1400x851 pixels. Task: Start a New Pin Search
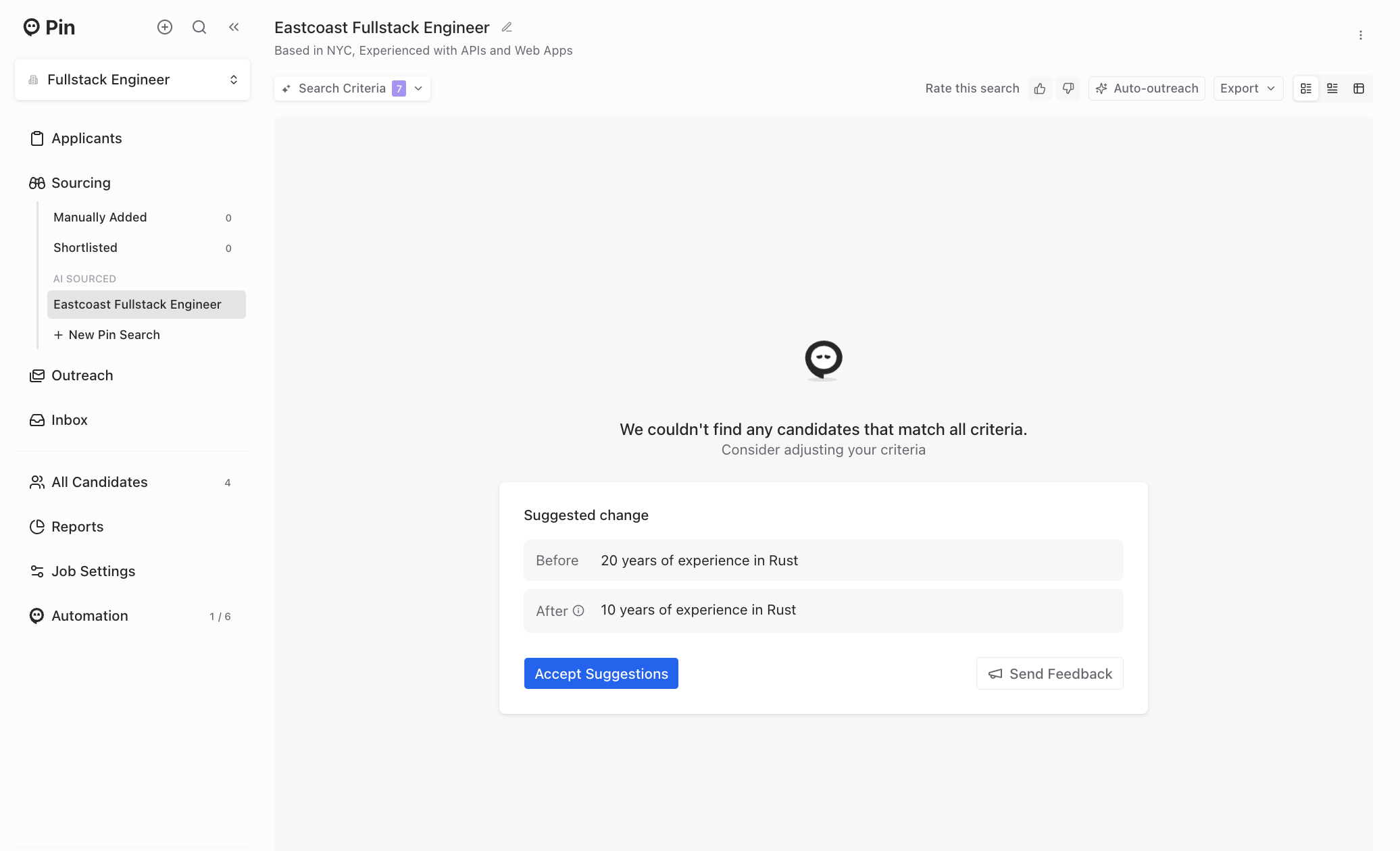tap(114, 335)
